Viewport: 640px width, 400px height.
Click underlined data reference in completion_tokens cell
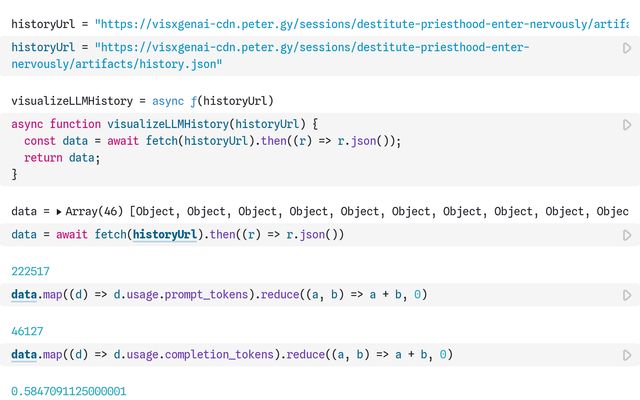(x=24, y=354)
